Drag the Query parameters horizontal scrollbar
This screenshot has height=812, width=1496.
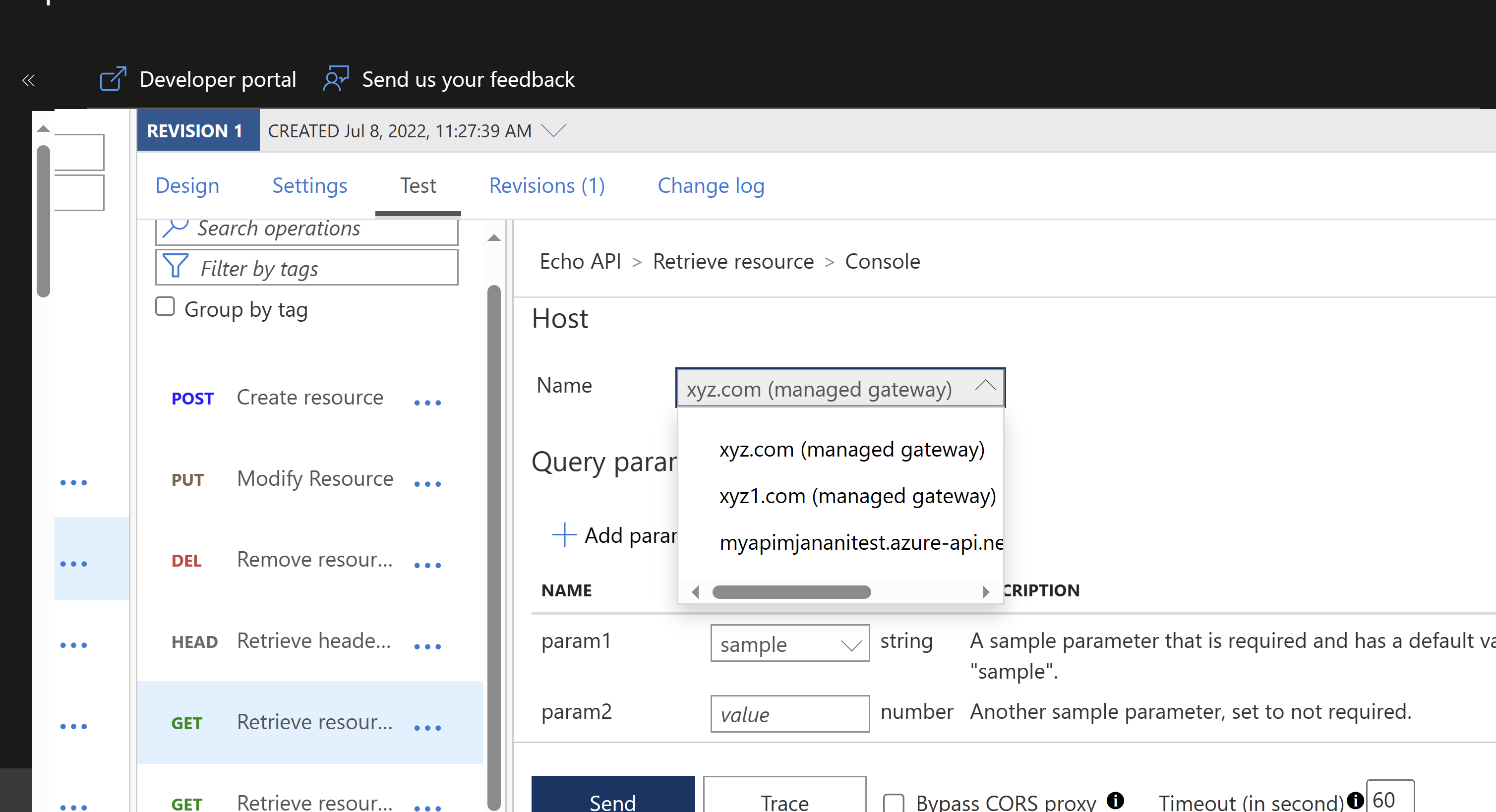pyautogui.click(x=791, y=590)
